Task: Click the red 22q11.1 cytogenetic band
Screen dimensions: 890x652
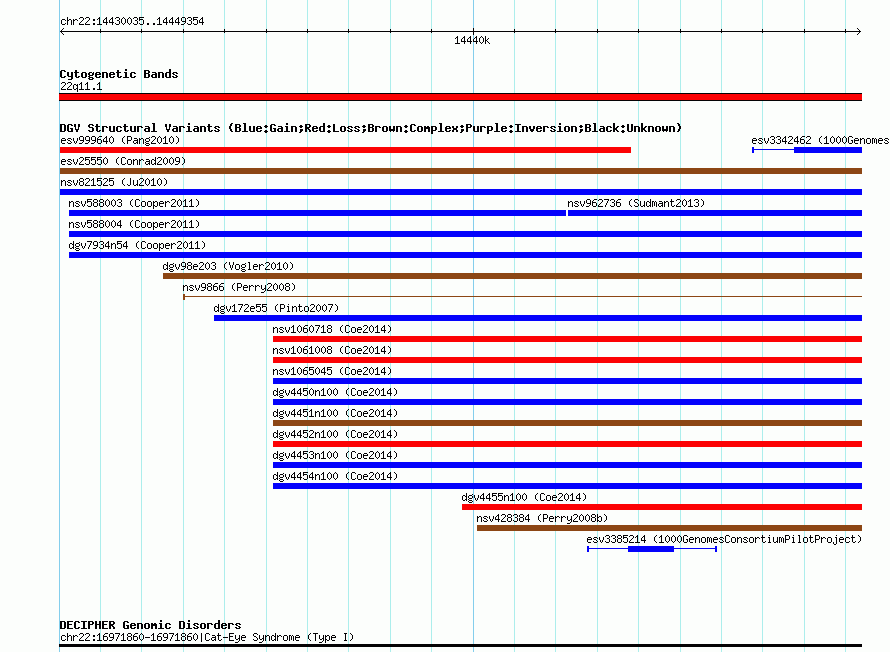Action: click(x=461, y=97)
